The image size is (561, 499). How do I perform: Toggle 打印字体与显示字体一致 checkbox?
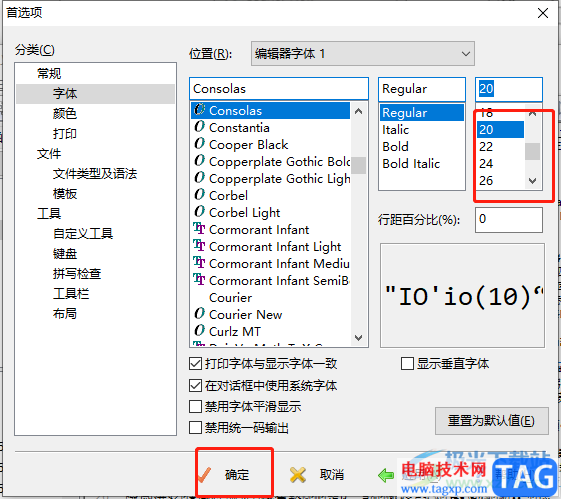pos(263,364)
